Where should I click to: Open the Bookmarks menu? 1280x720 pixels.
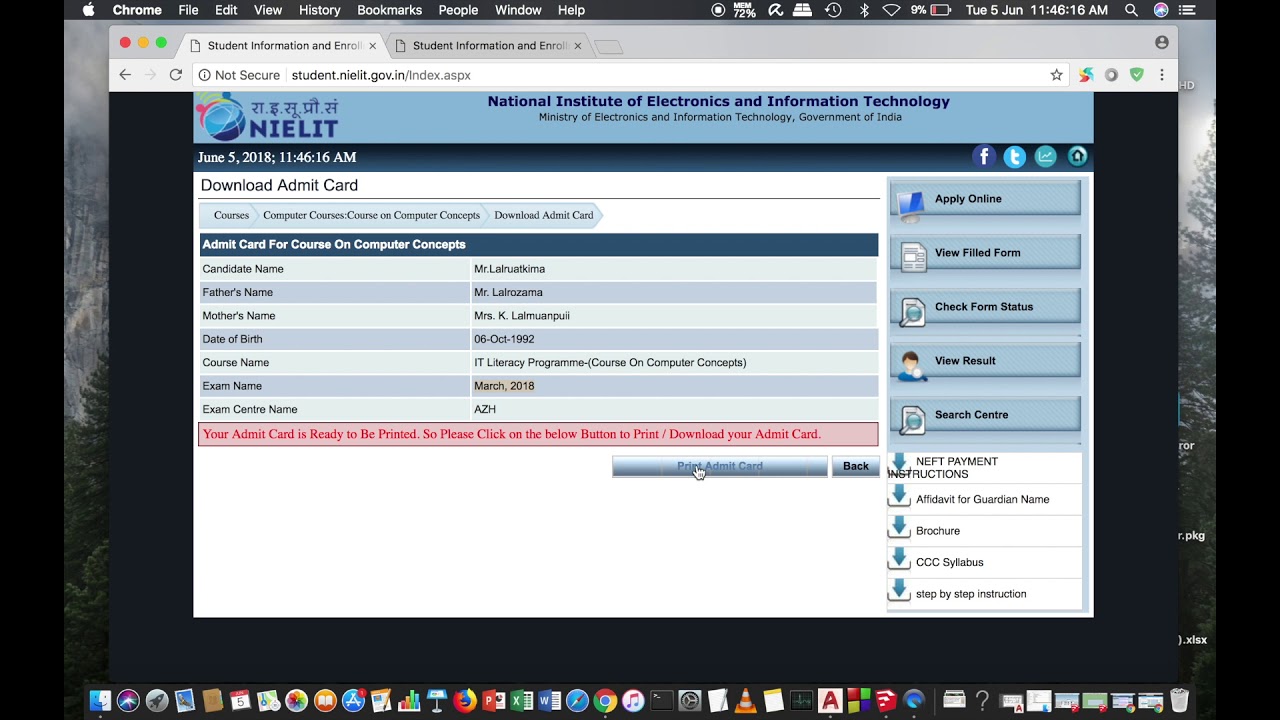click(389, 10)
